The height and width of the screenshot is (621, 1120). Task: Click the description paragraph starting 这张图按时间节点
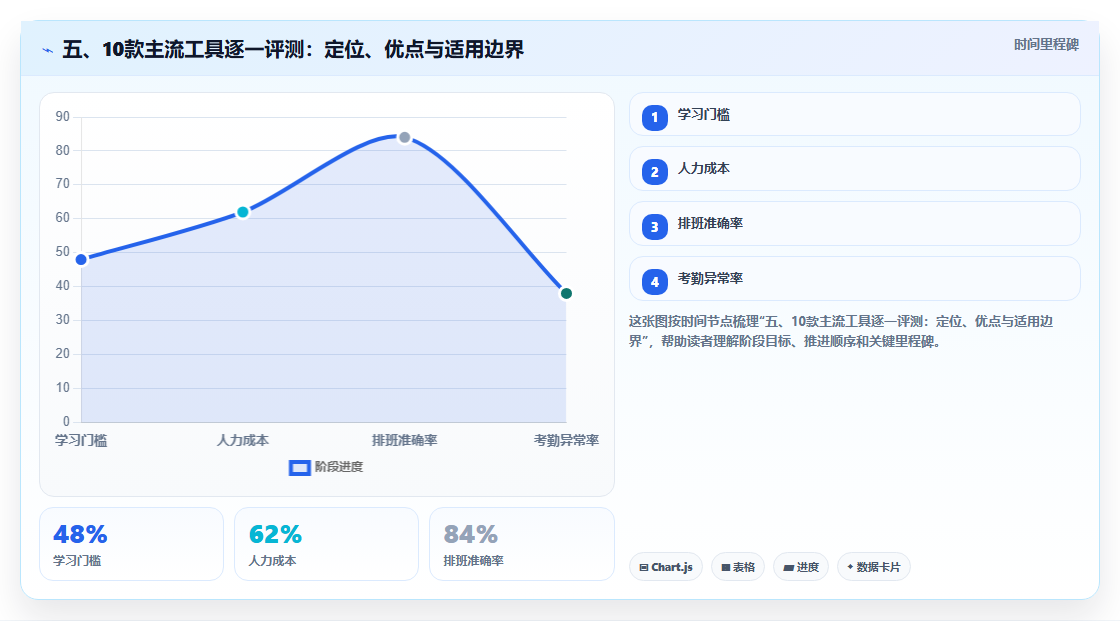[841, 331]
